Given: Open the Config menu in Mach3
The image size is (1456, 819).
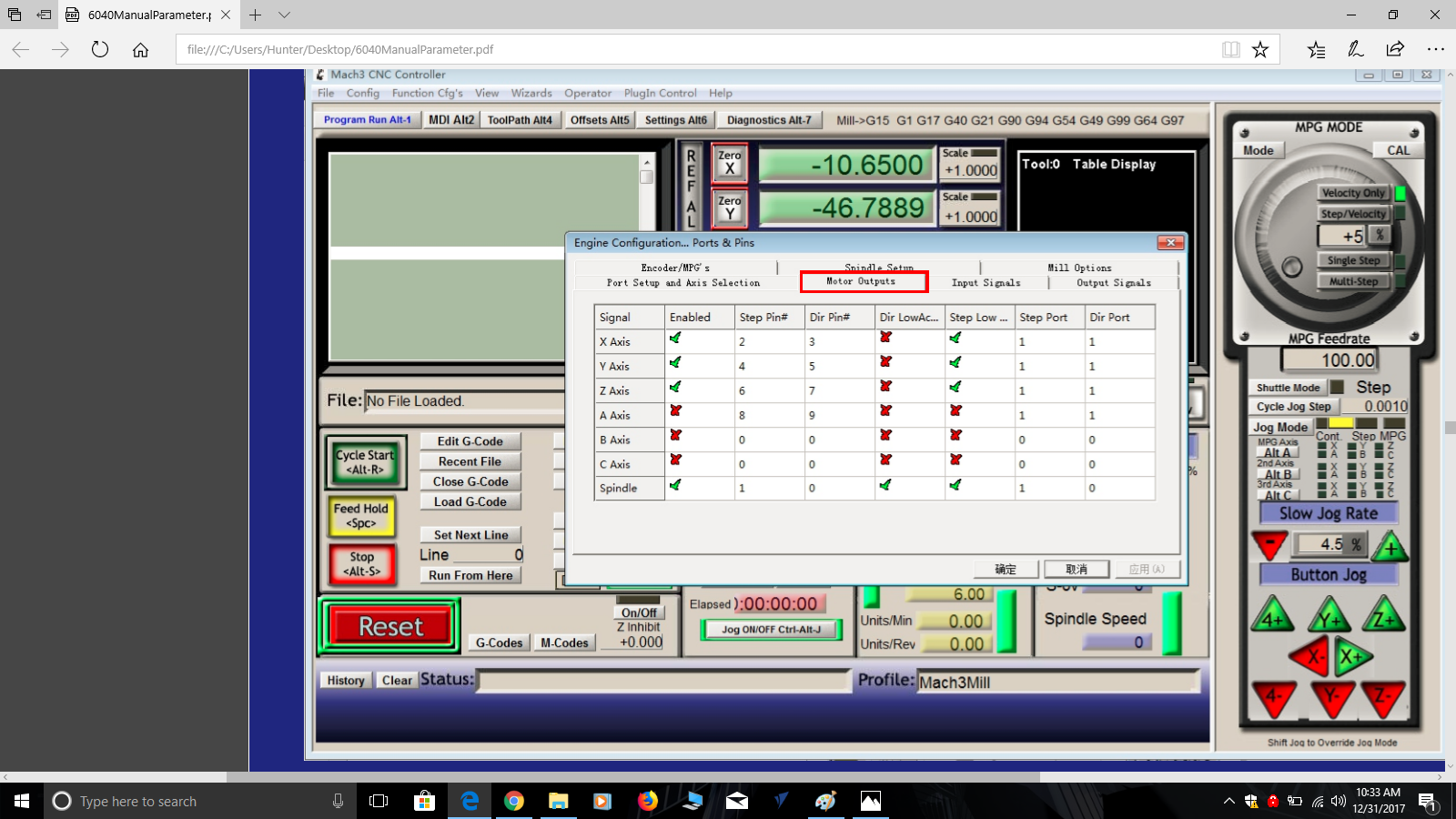Looking at the screenshot, I should pyautogui.click(x=362, y=93).
